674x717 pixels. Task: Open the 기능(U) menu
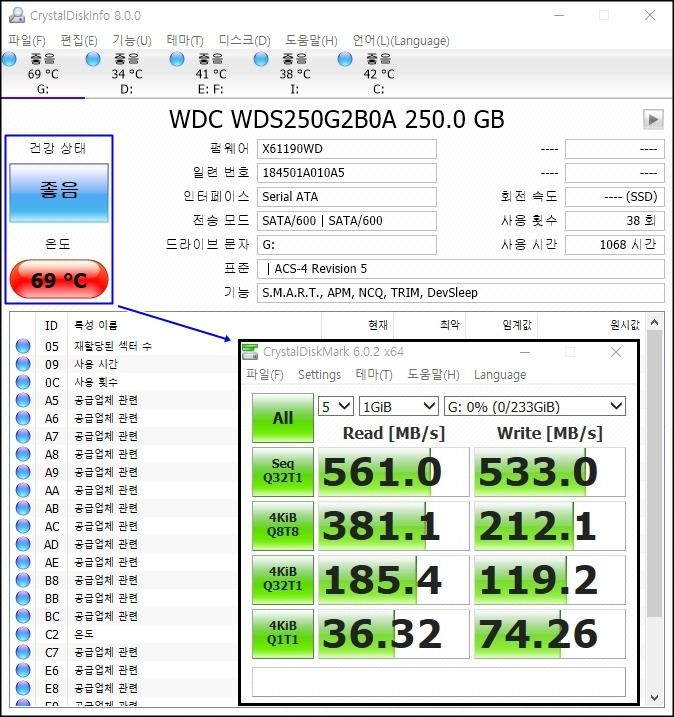(x=132, y=40)
